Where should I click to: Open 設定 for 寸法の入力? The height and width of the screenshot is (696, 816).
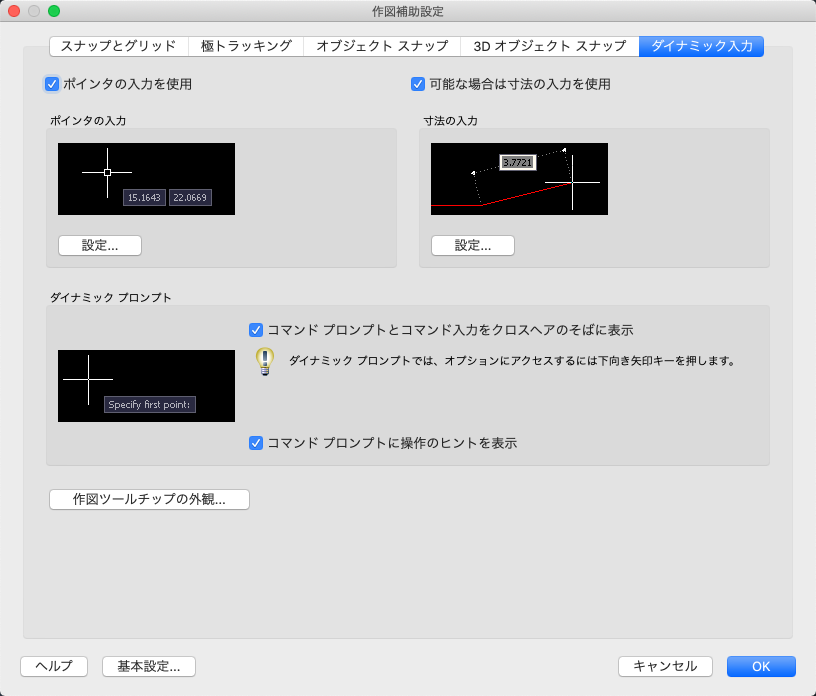(473, 245)
